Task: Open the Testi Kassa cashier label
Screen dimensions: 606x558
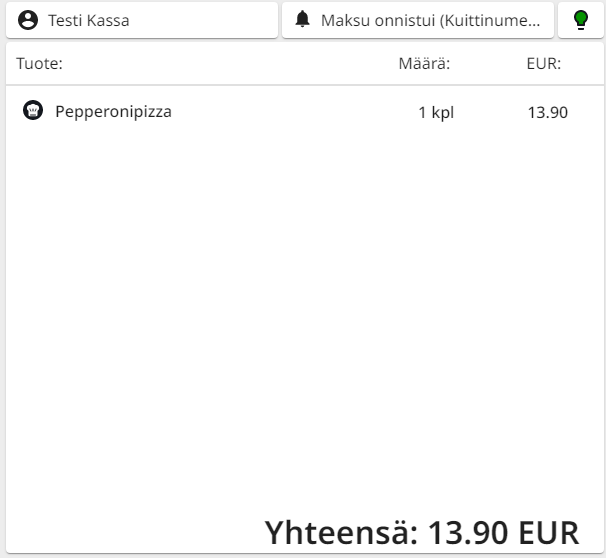Action: tap(89, 20)
